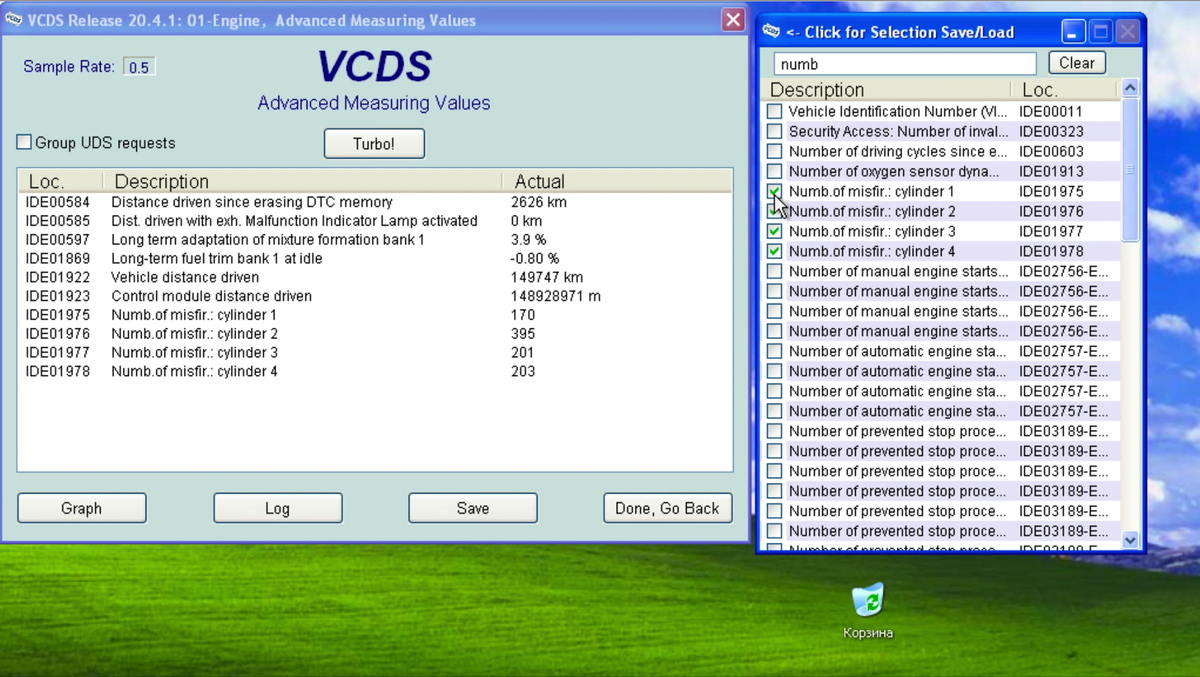This screenshot has width=1200, height=677.
Task: Click the Save button
Action: (473, 508)
